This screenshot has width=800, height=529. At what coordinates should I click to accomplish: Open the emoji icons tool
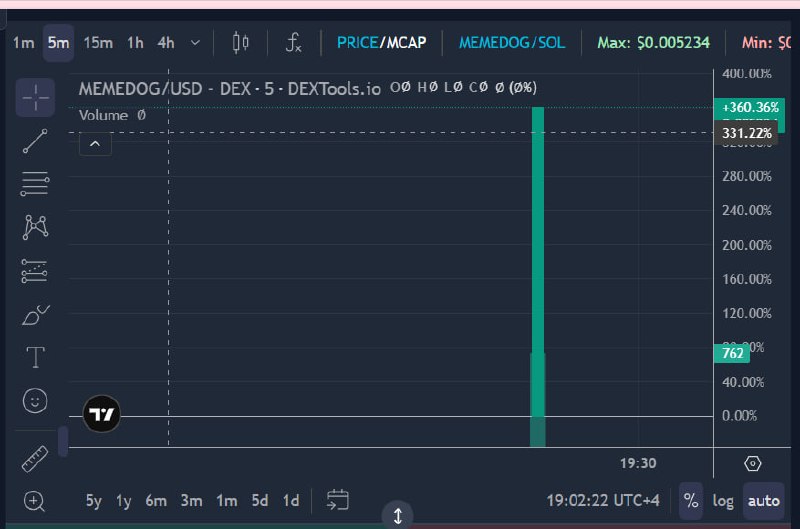click(35, 400)
